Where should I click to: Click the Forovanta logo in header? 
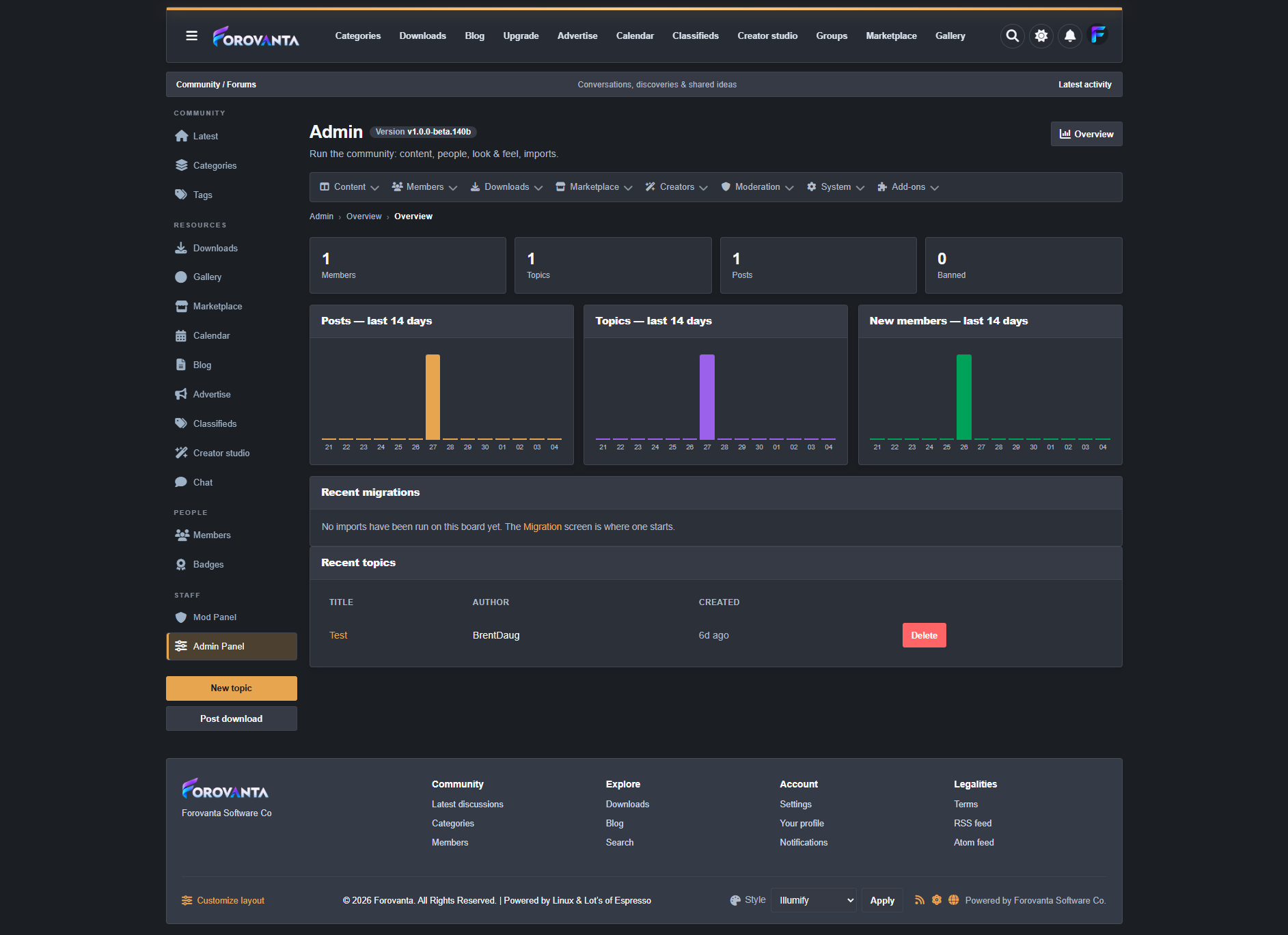[x=256, y=36]
